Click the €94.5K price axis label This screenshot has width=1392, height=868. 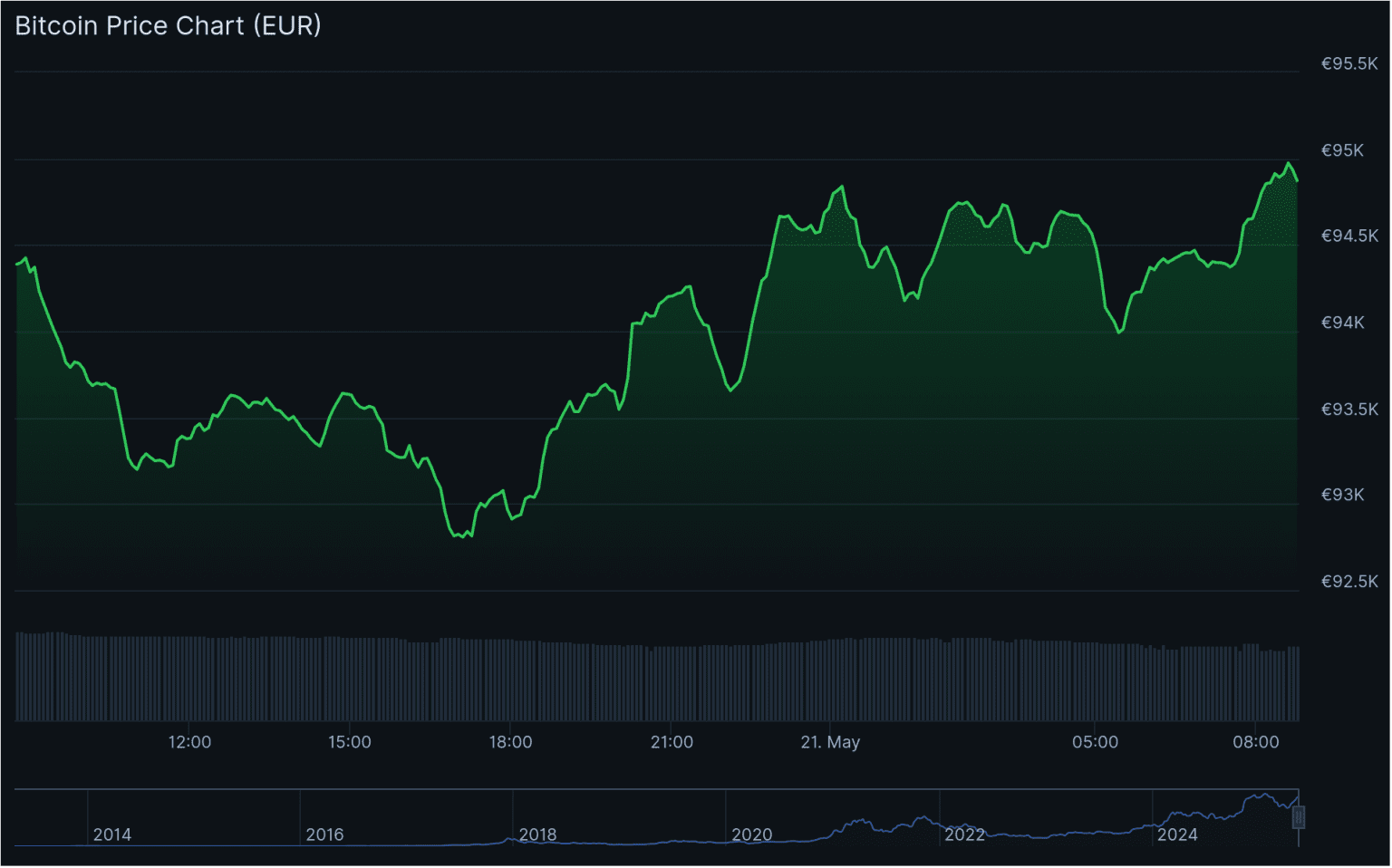(x=1348, y=235)
